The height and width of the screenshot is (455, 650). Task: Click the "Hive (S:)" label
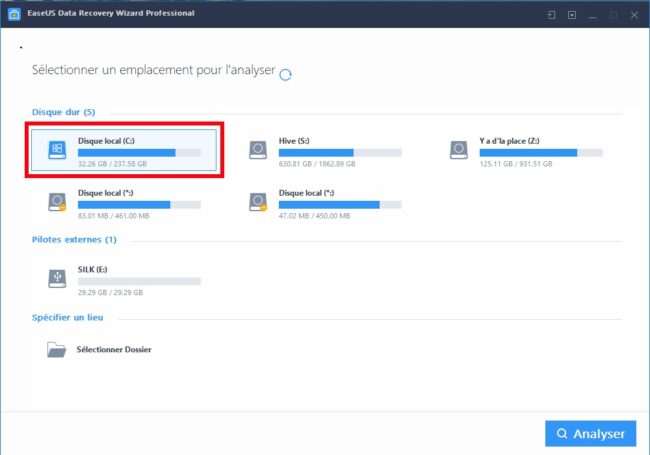coord(294,141)
